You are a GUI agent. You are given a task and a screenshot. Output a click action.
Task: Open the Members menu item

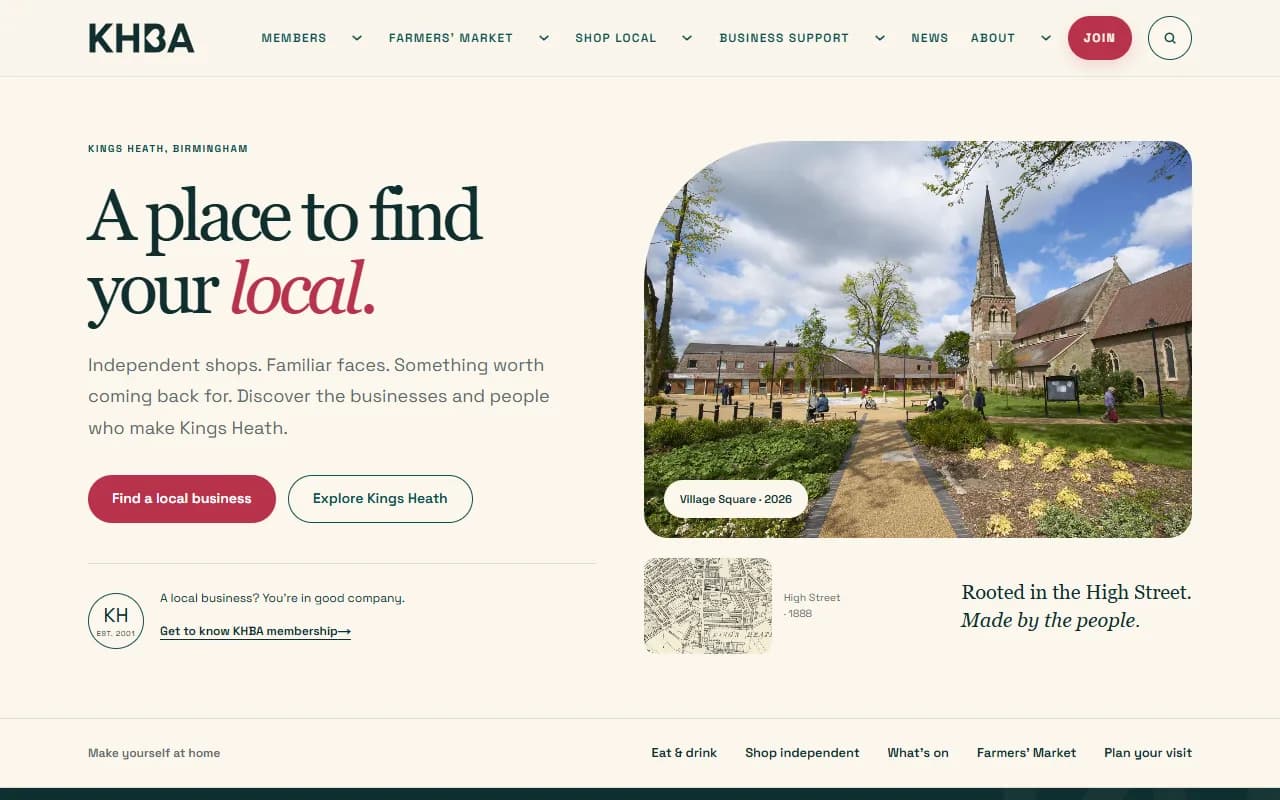point(294,38)
